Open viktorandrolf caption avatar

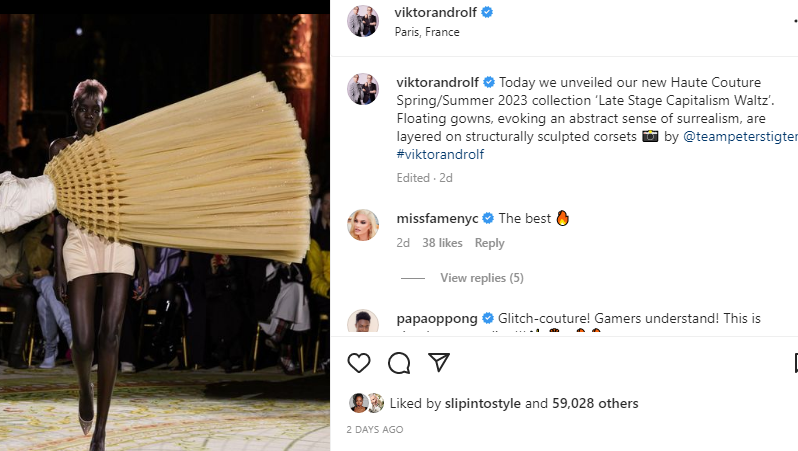pyautogui.click(x=363, y=89)
